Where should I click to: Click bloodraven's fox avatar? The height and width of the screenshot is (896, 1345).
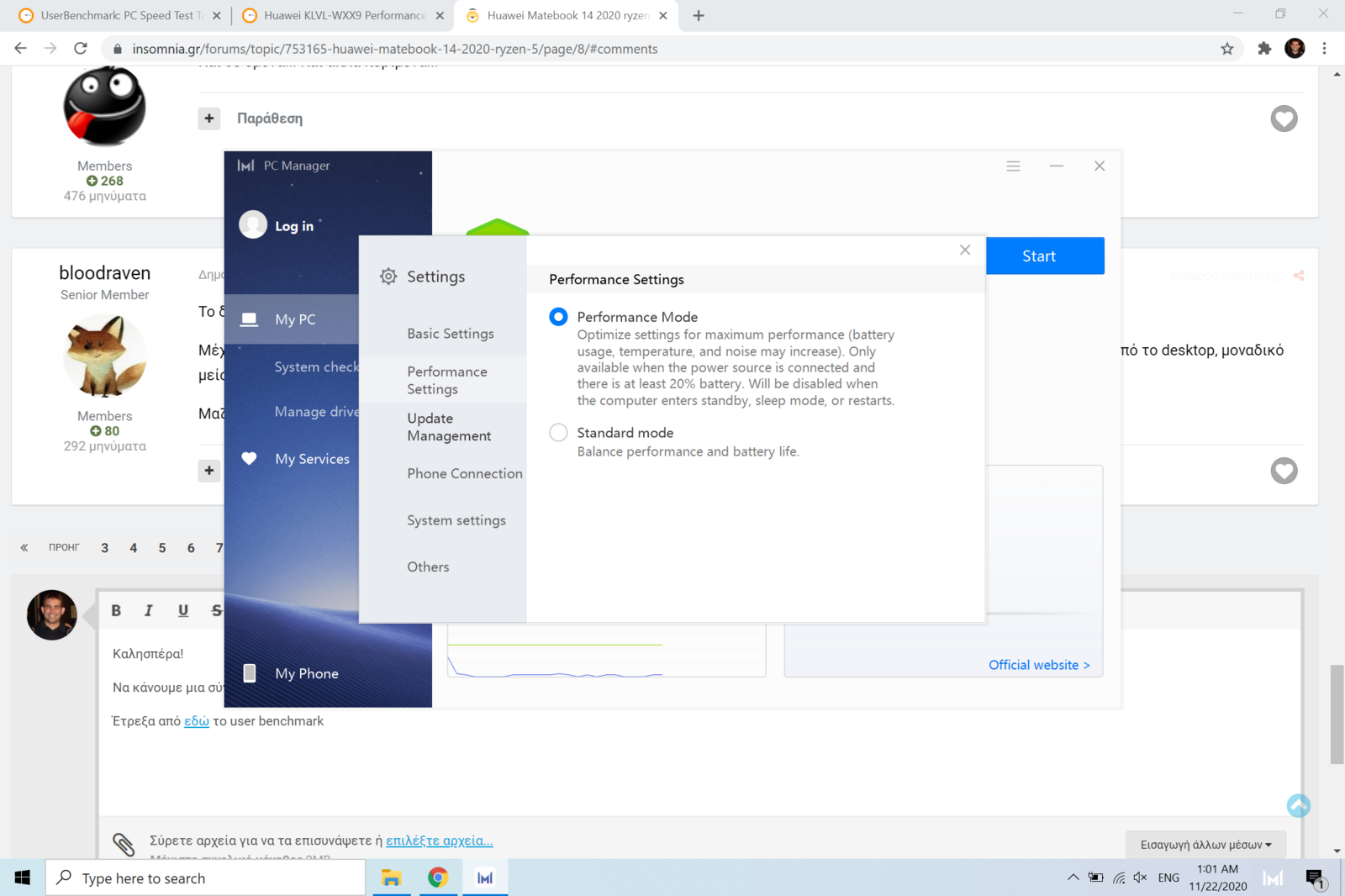click(x=105, y=356)
